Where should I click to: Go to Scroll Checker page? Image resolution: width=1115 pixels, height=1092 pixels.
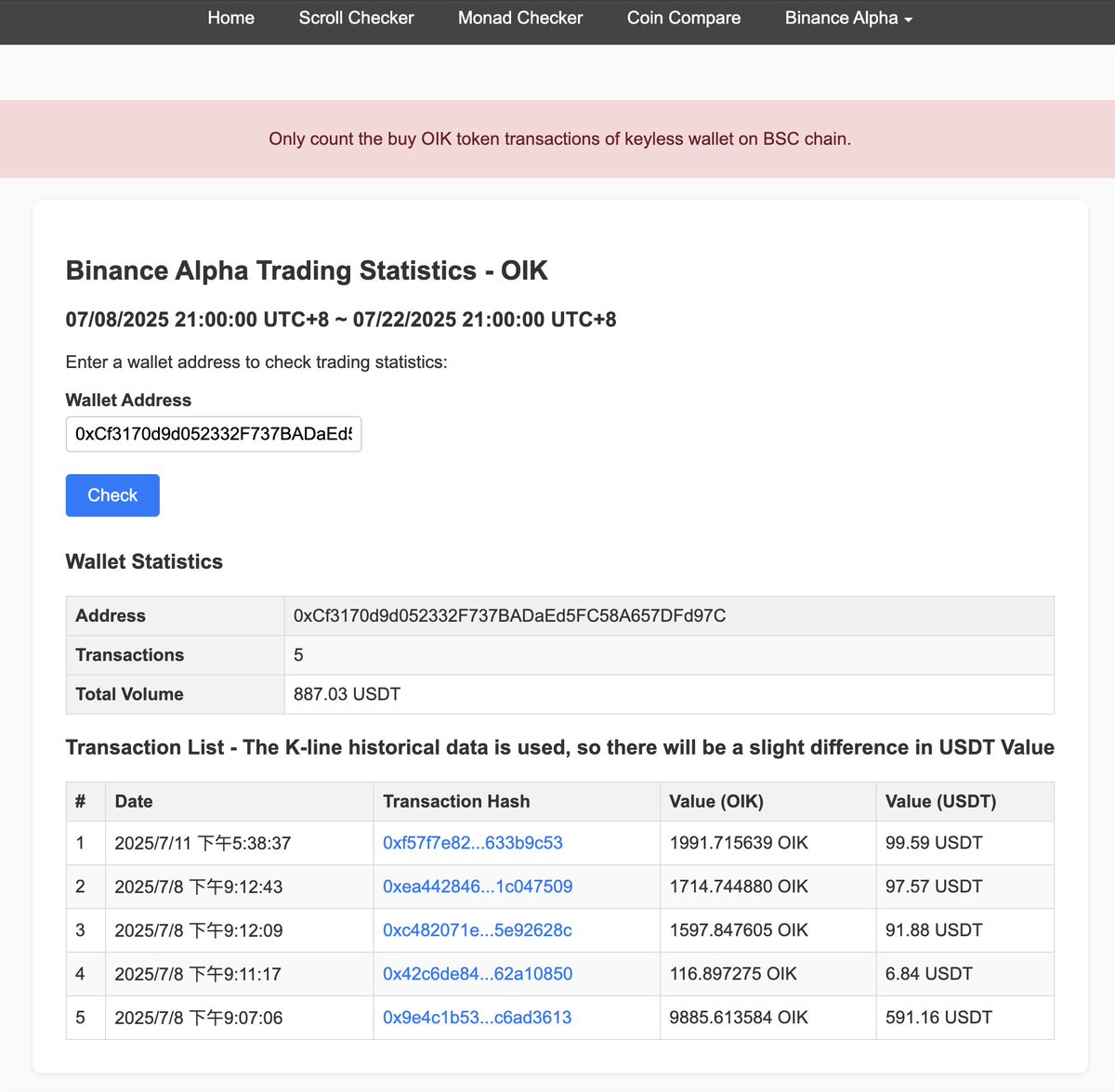click(356, 18)
